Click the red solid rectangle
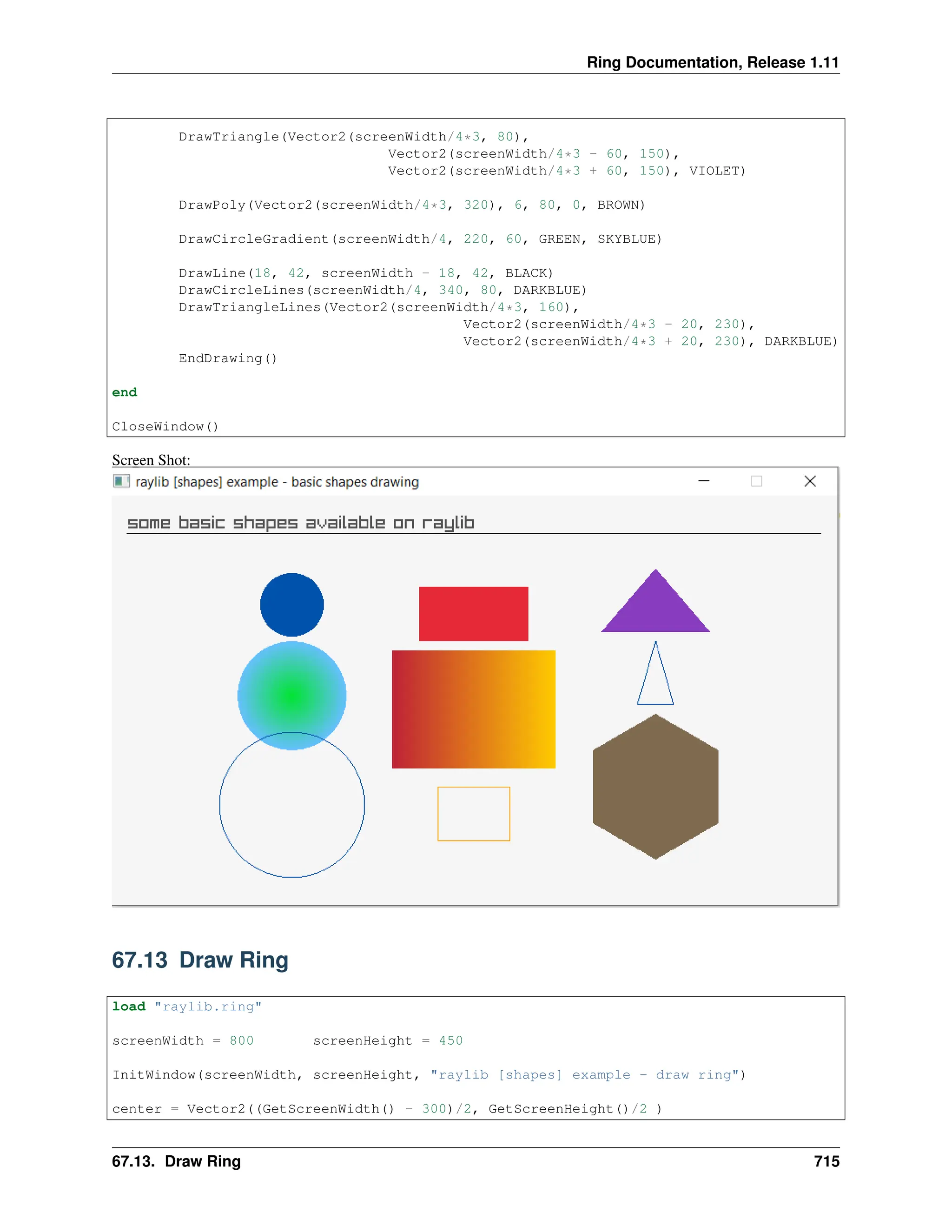 point(473,614)
